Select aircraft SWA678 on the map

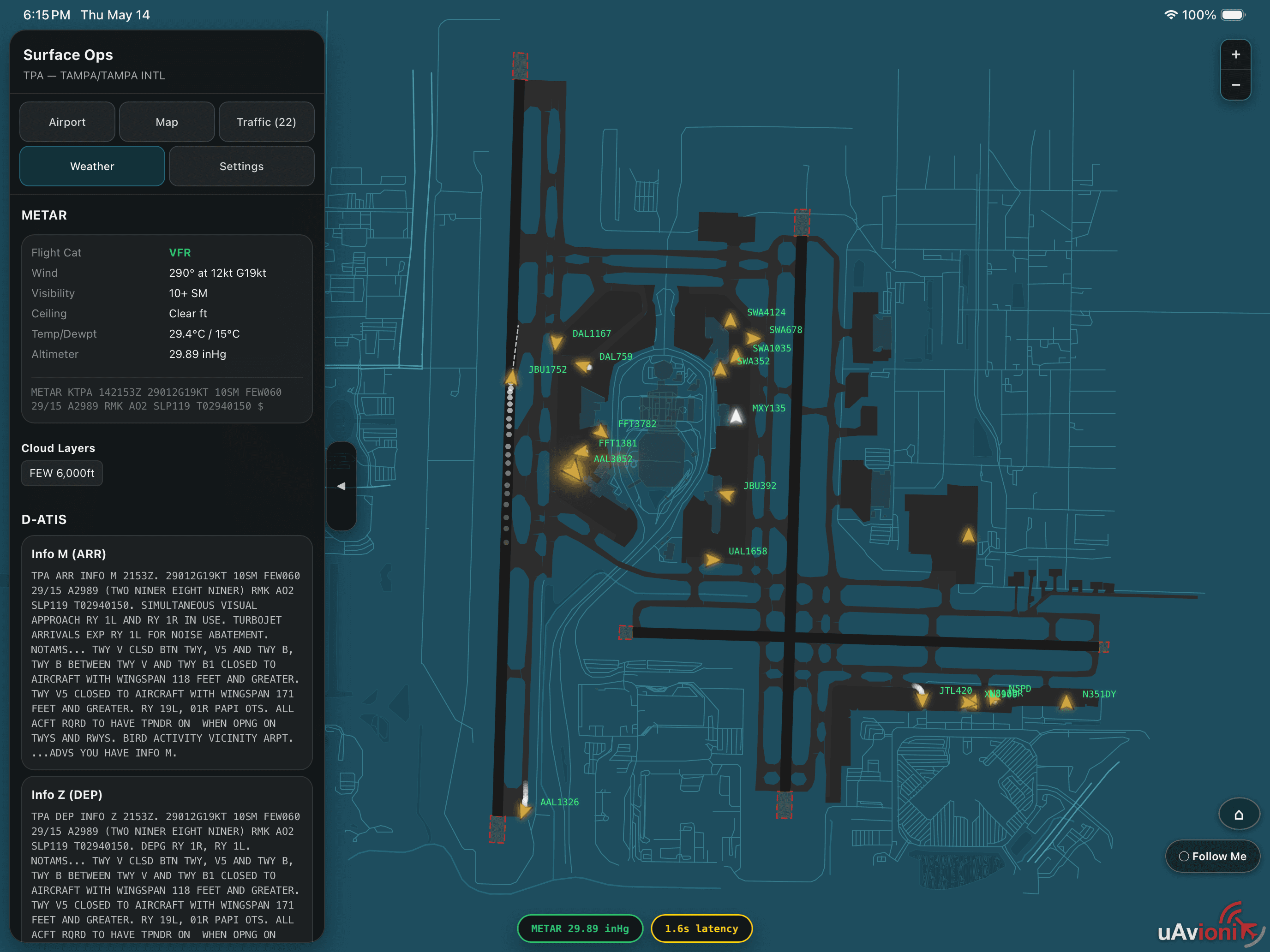click(753, 338)
